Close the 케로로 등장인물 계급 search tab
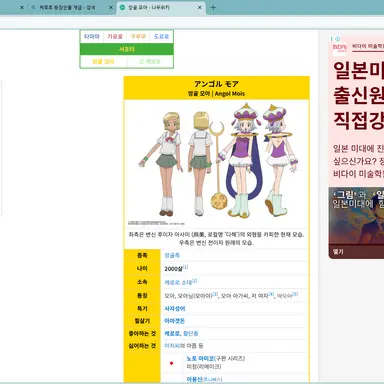 [111, 7]
